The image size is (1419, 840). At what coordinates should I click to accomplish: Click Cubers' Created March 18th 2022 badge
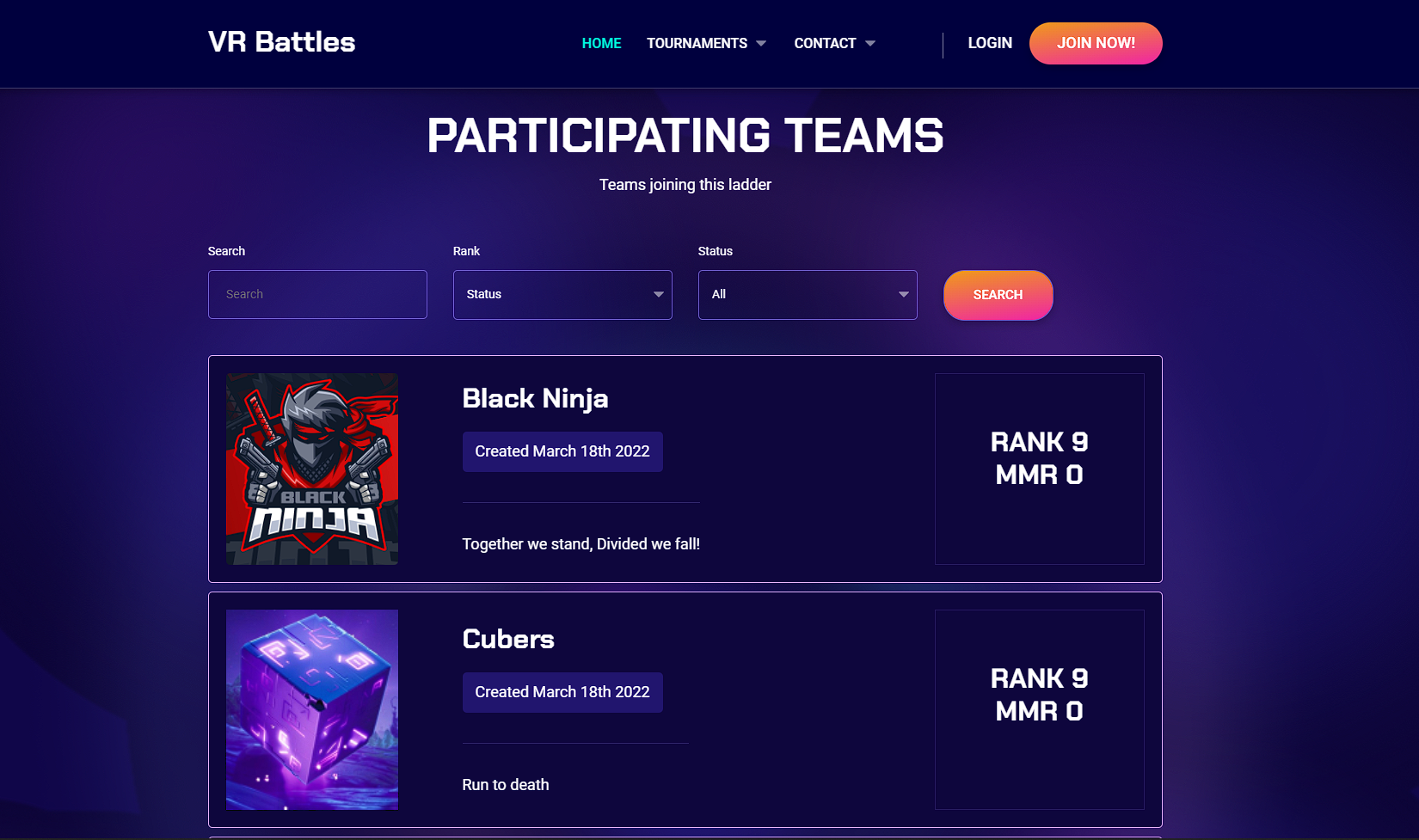point(562,692)
